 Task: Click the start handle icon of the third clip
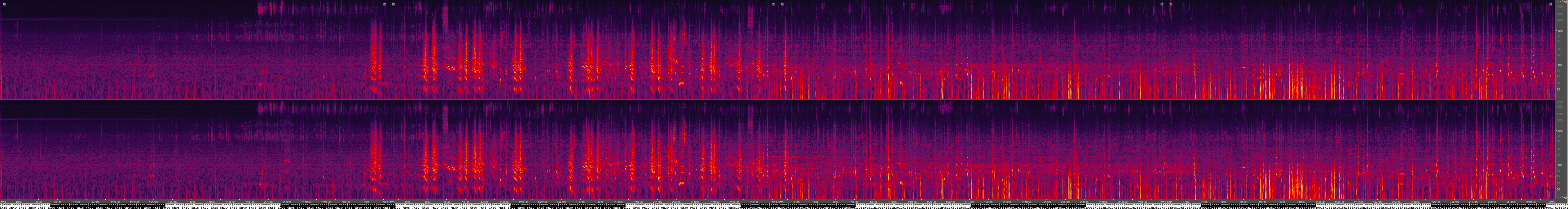tap(782, 4)
